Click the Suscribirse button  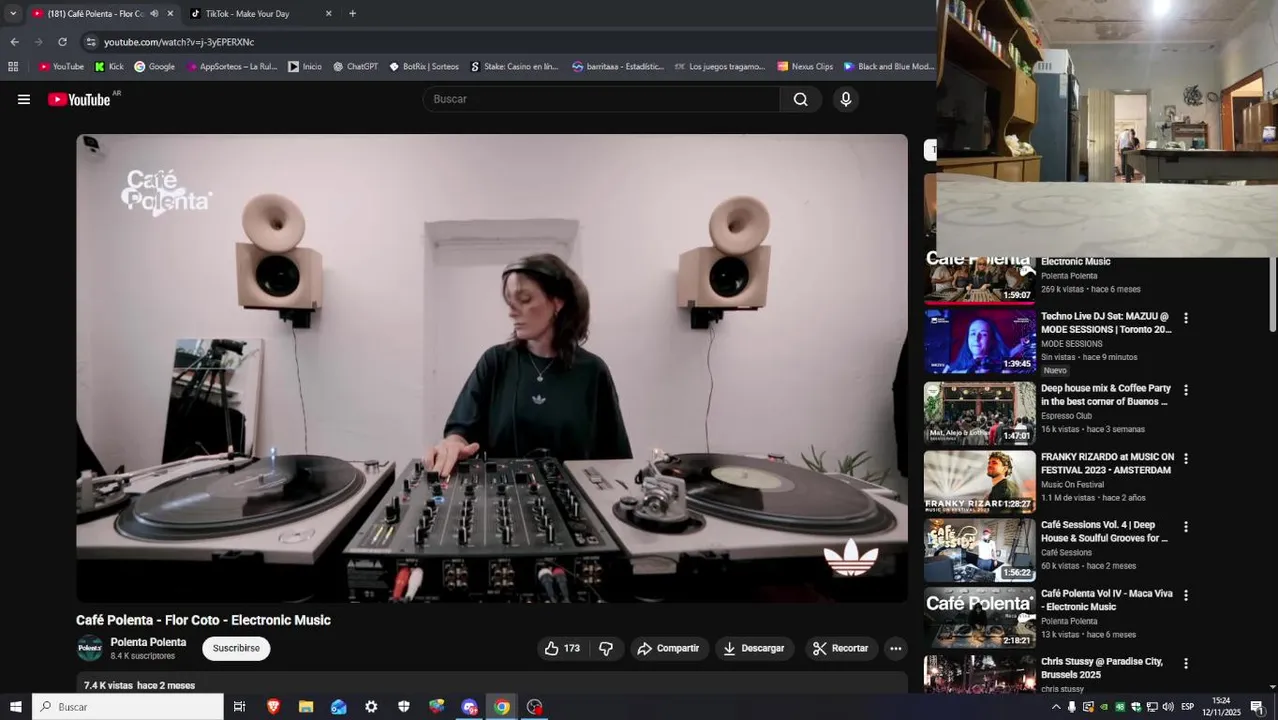[x=236, y=648]
